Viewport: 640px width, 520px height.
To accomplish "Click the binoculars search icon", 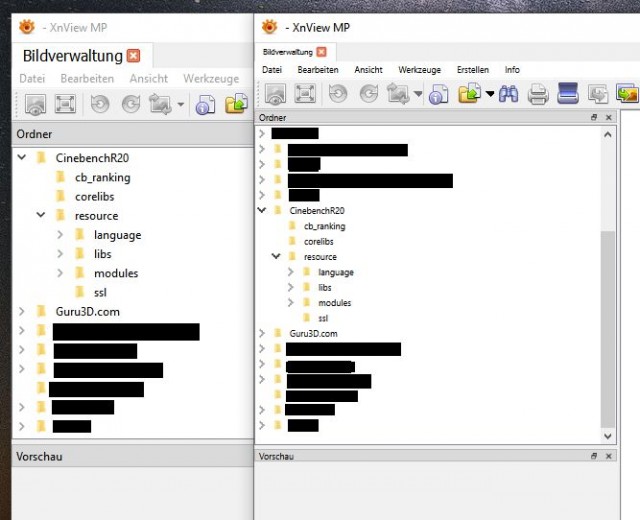I will 509,94.
